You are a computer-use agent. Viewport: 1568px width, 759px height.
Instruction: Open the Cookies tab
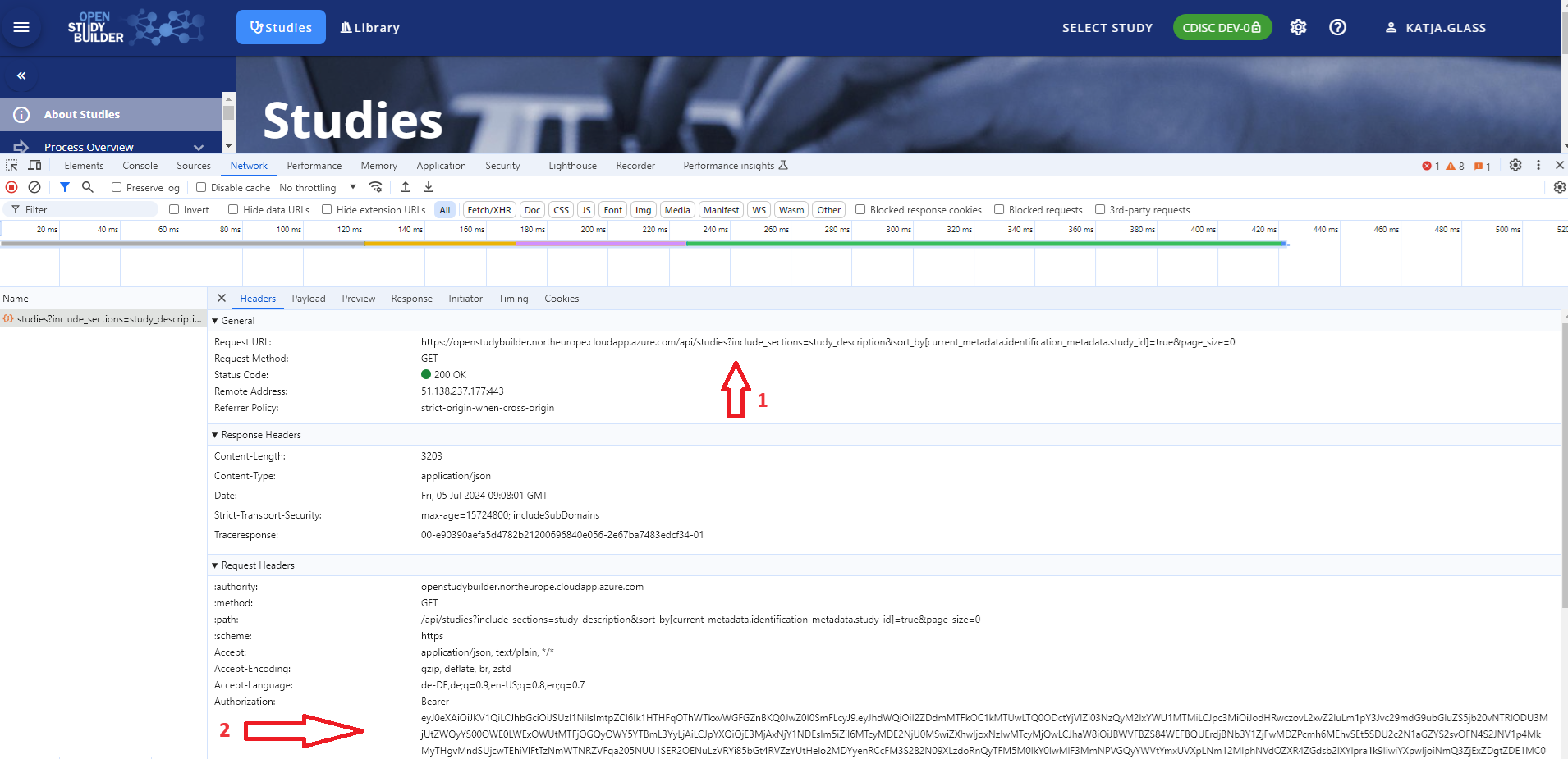click(x=562, y=299)
